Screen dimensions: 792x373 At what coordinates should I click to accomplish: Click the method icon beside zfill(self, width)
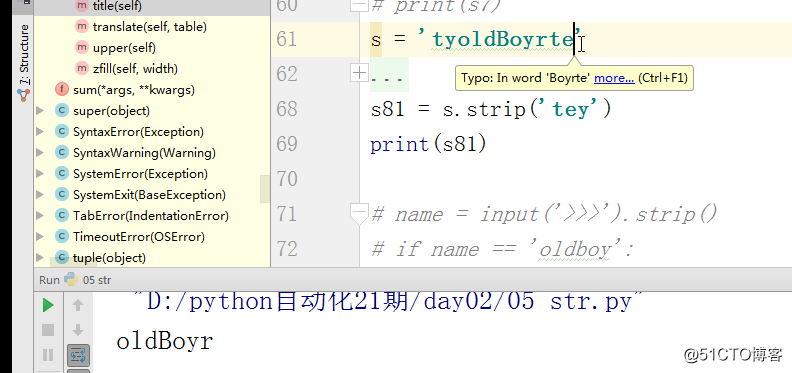point(82,68)
